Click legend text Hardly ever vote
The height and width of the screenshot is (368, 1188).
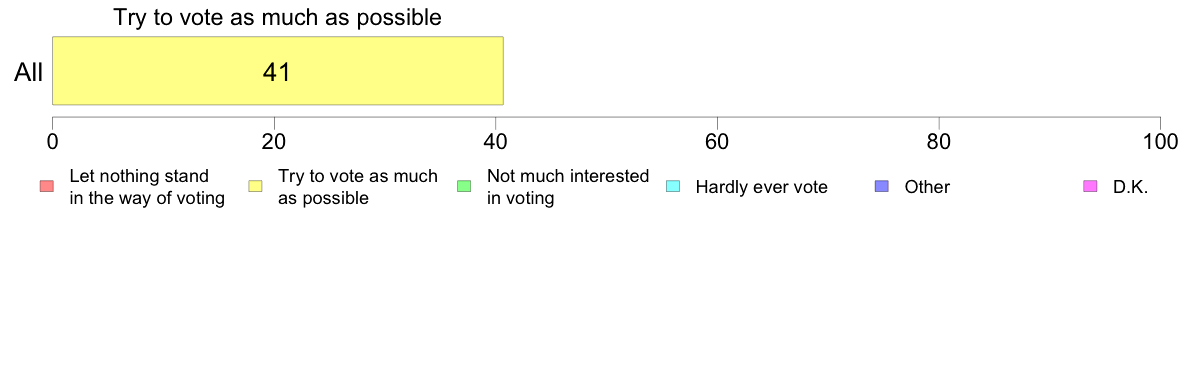coord(761,187)
